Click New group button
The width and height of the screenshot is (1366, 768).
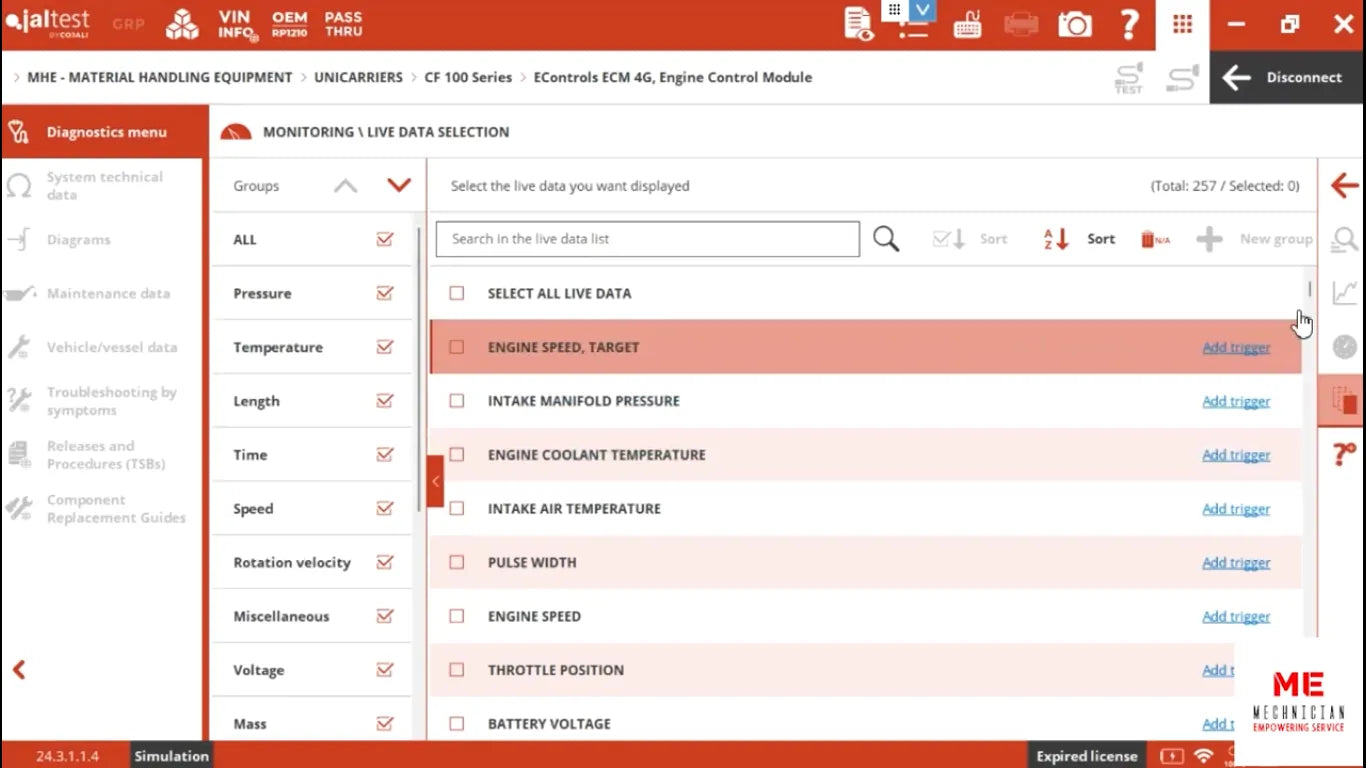pyautogui.click(x=1255, y=239)
